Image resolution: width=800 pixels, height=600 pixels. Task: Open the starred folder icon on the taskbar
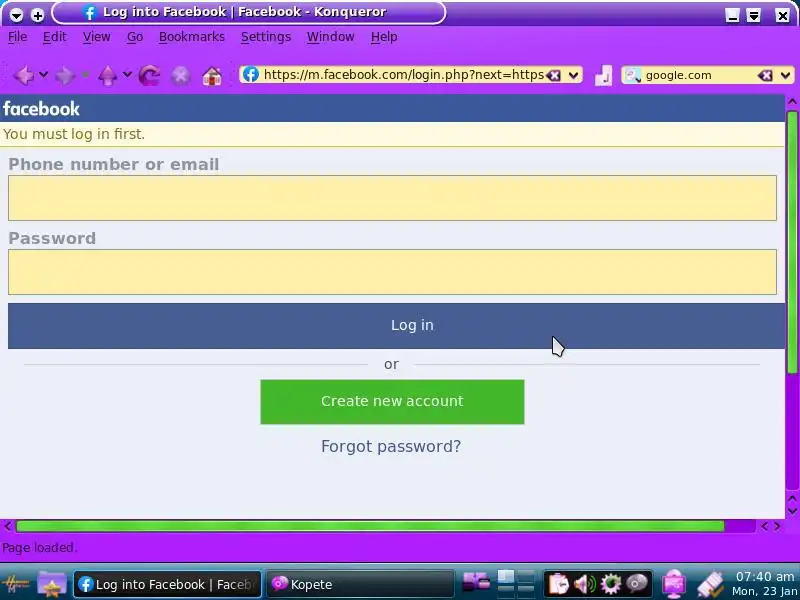click(52, 584)
